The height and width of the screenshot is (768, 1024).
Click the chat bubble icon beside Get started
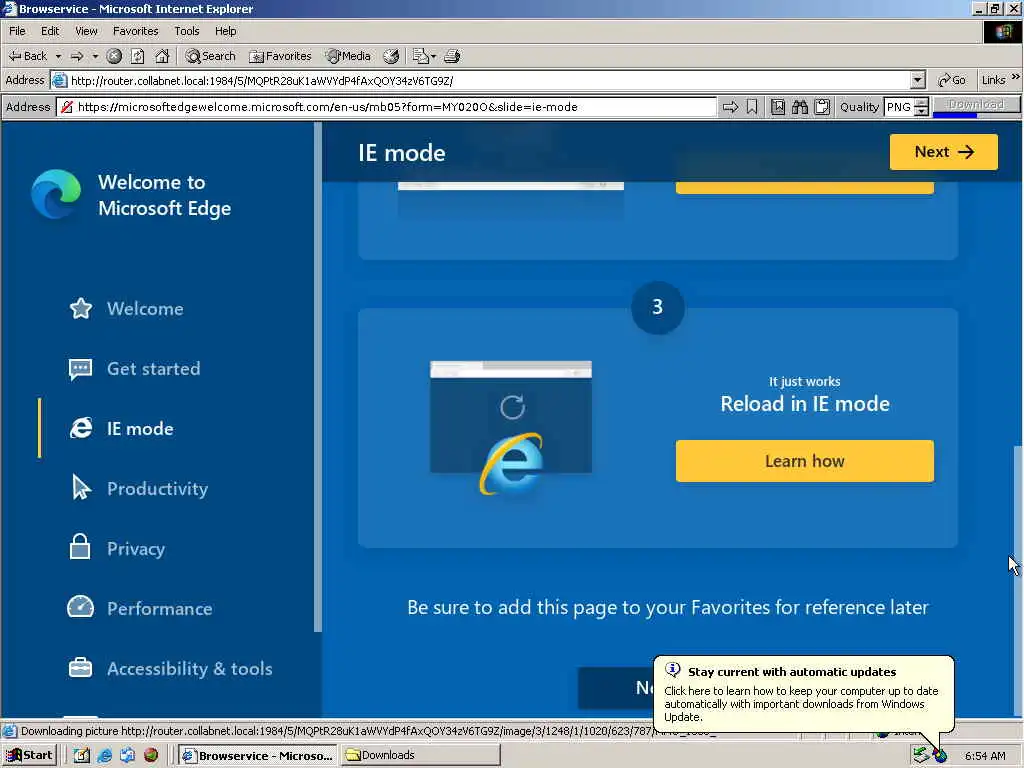[x=80, y=369]
